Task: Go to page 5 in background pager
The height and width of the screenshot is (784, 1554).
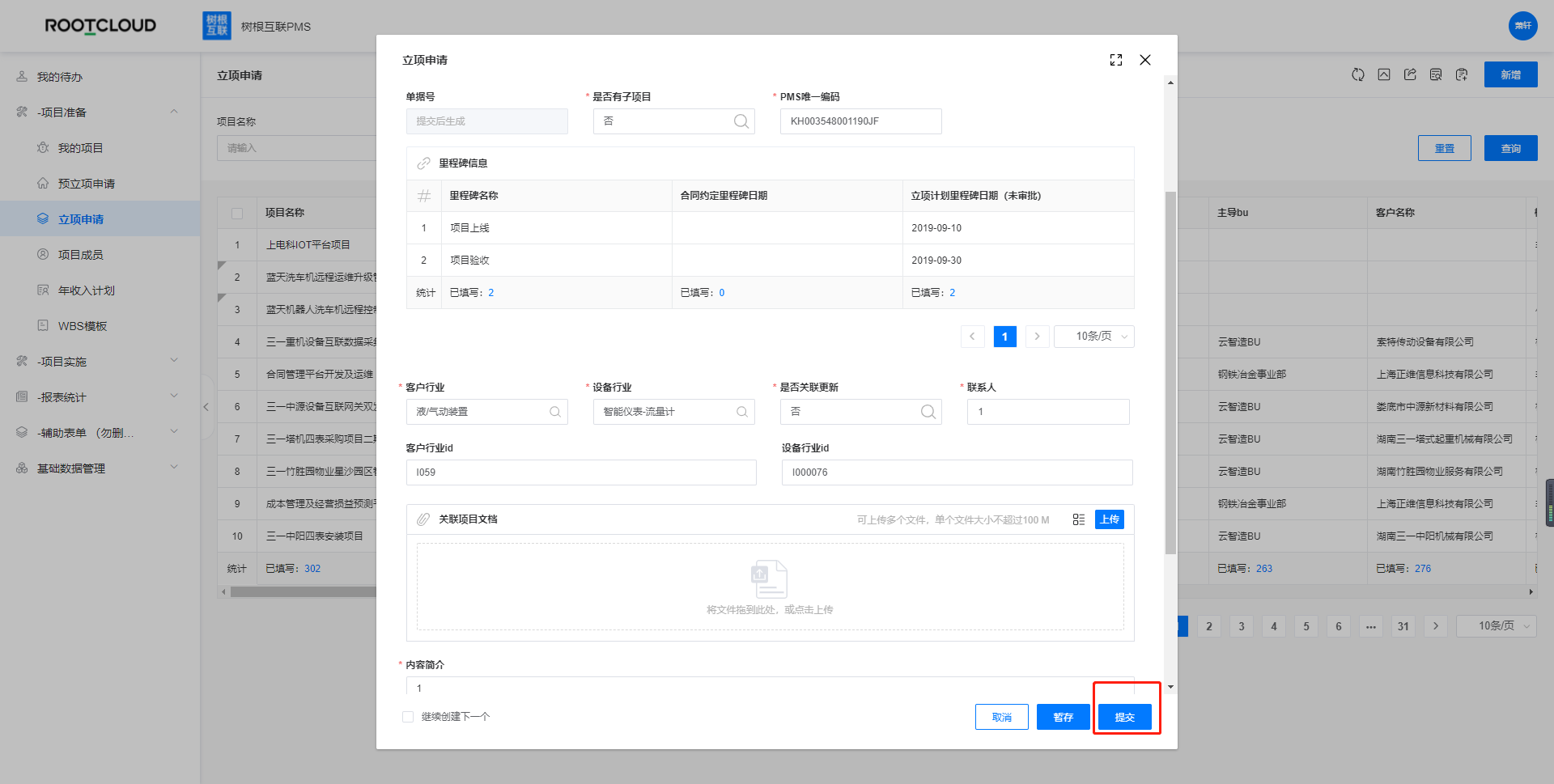Action: (x=1306, y=626)
